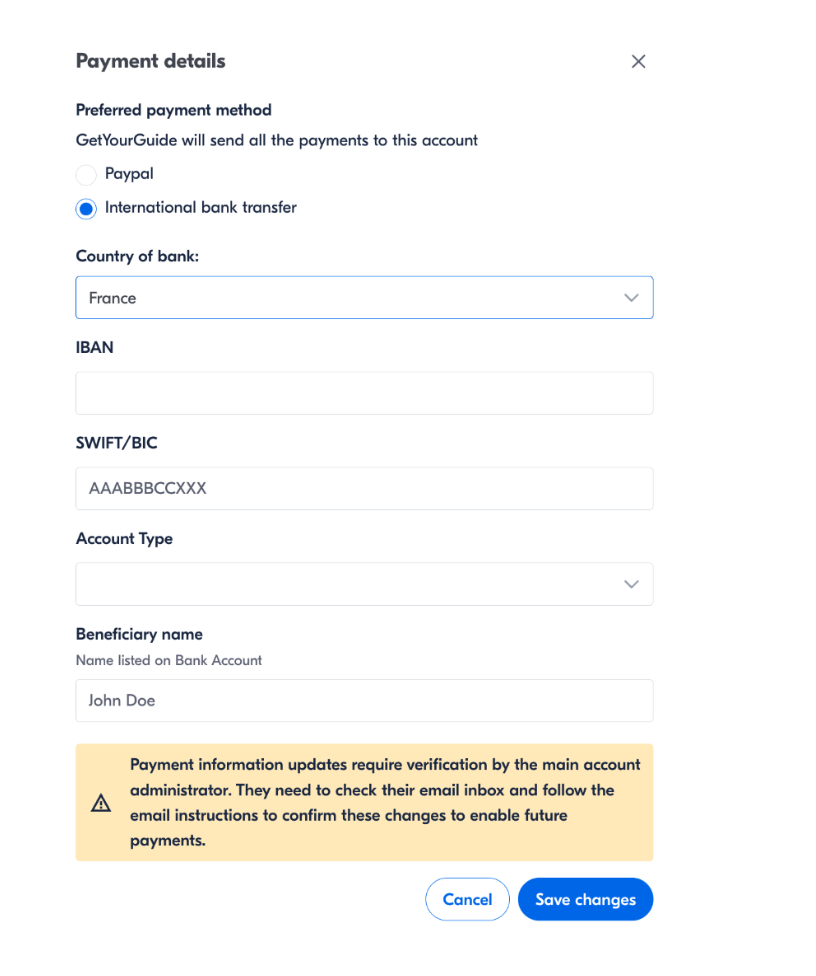Click the warning triangle icon
Image resolution: width=816 pixels, height=976 pixels.
pos(101,803)
